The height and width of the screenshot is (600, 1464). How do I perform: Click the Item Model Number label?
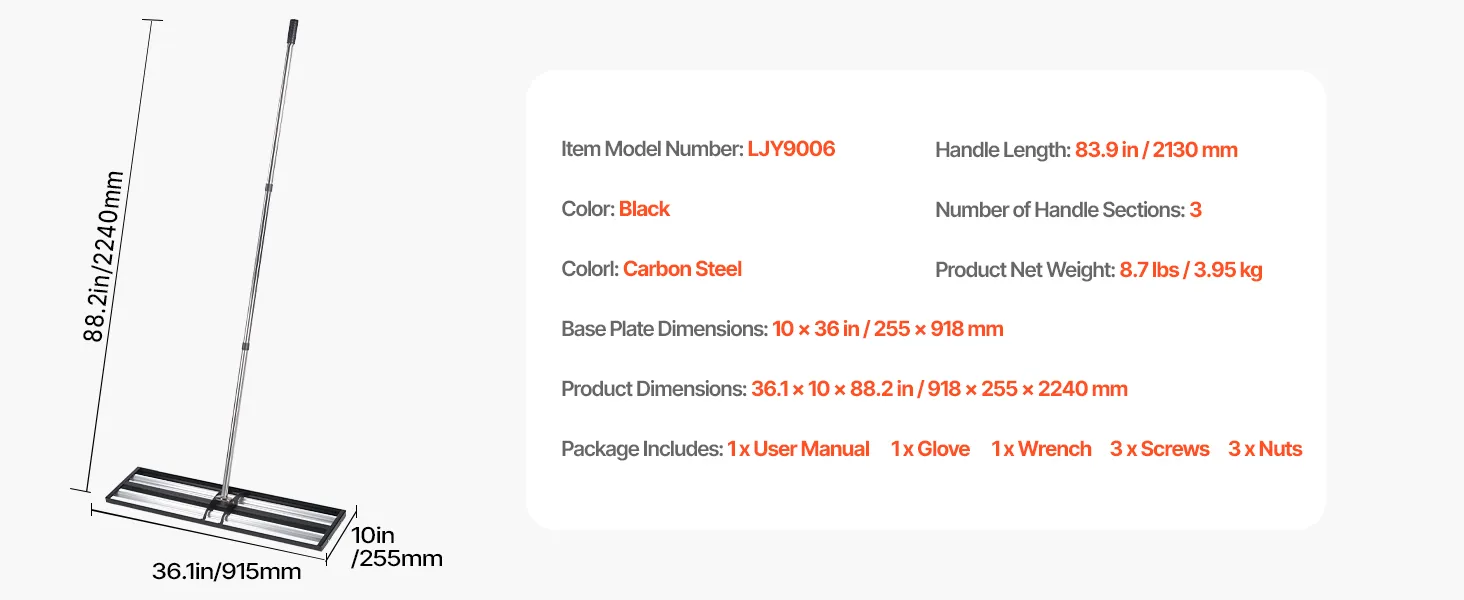[652, 150]
